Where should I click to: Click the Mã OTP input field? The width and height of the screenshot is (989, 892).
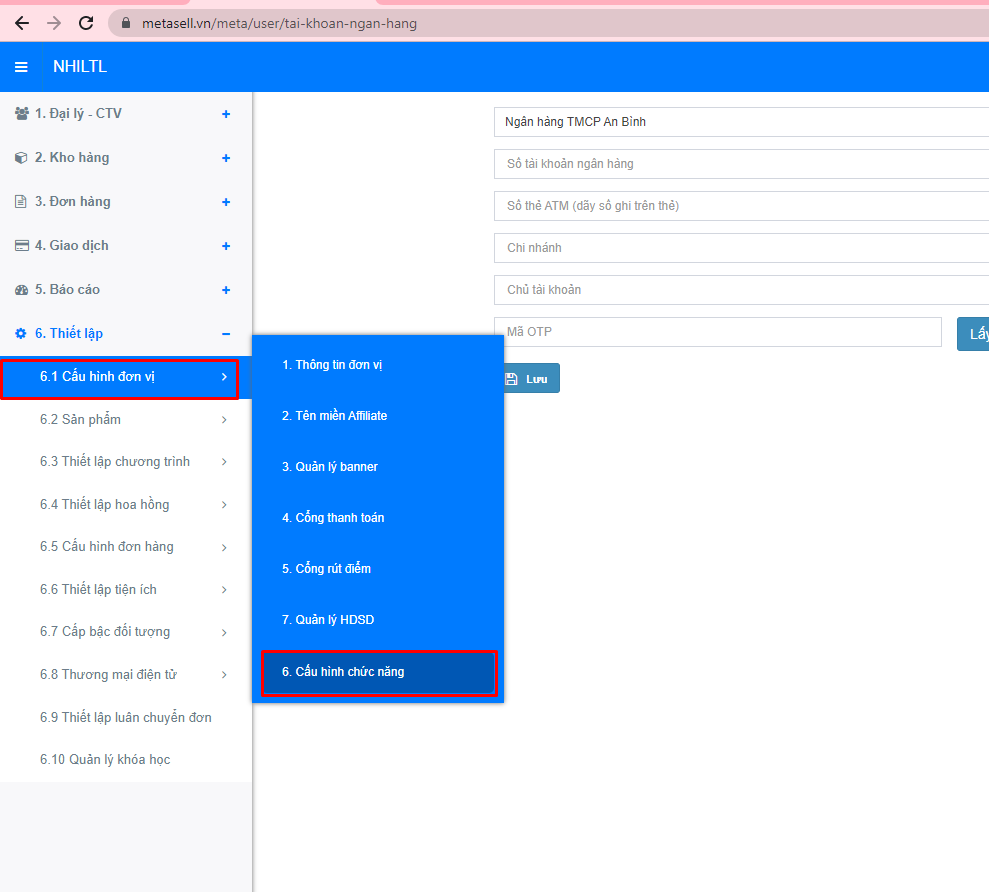click(x=717, y=332)
